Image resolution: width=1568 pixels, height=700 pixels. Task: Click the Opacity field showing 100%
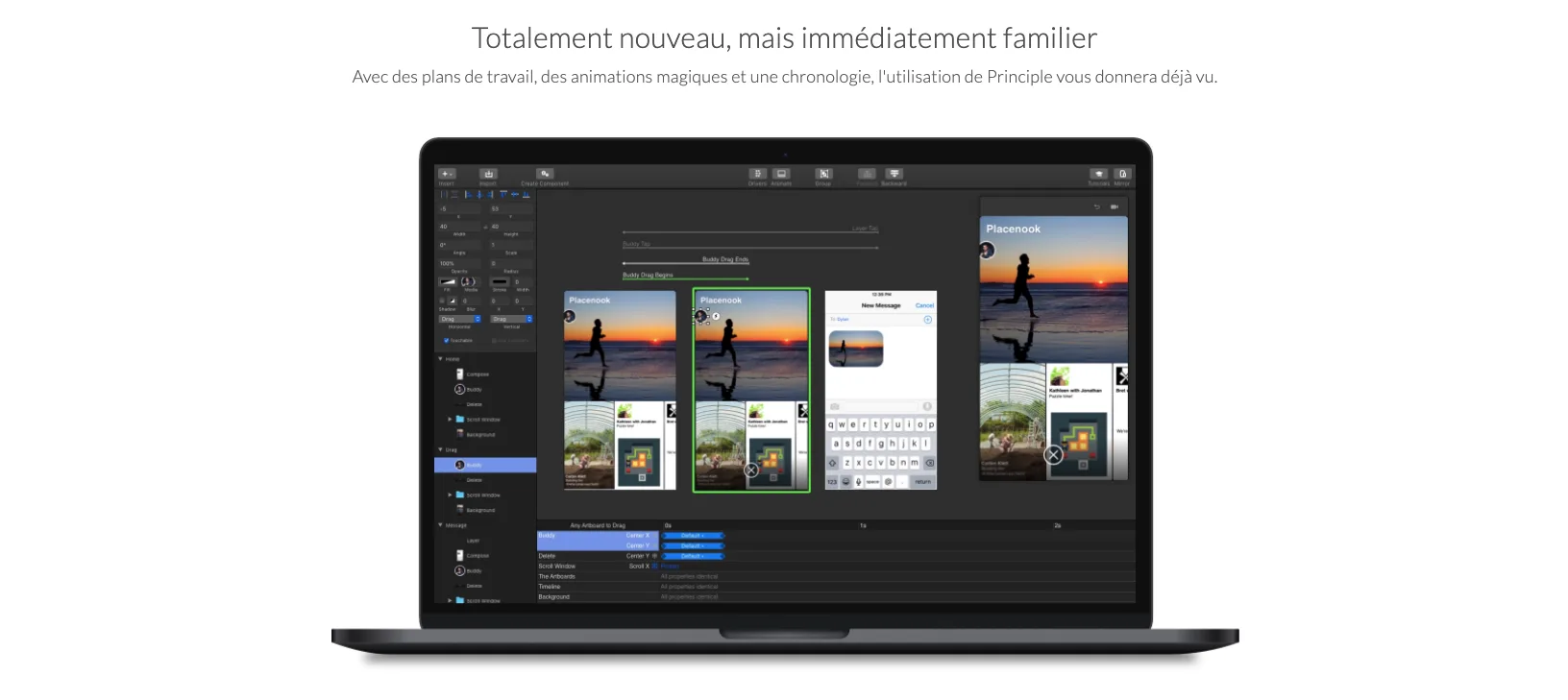[459, 263]
